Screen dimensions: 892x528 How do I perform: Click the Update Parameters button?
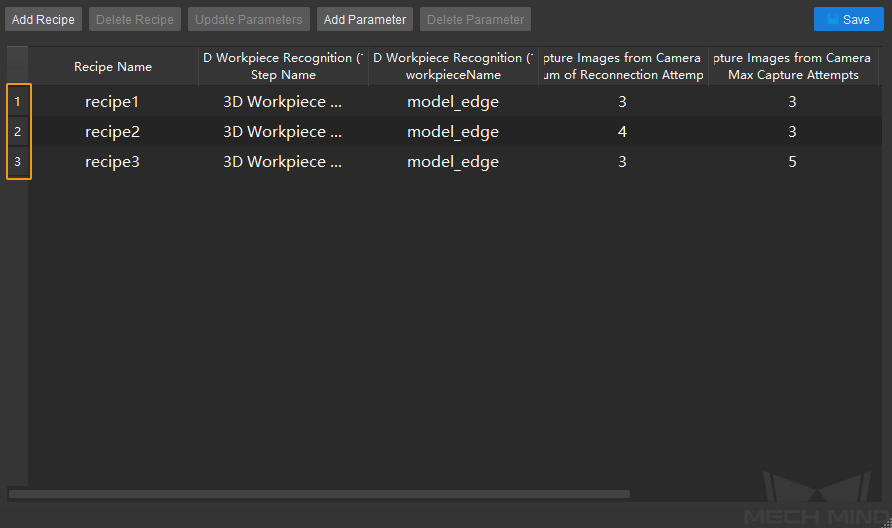[249, 19]
